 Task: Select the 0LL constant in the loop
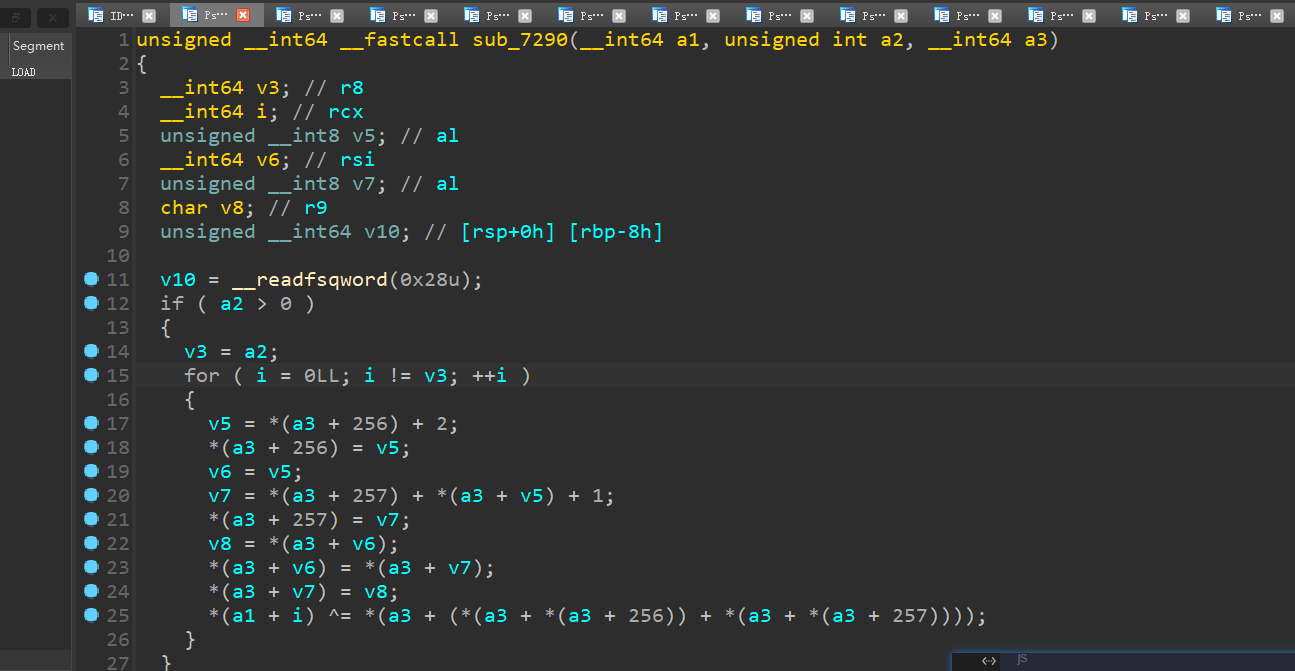[322, 376]
